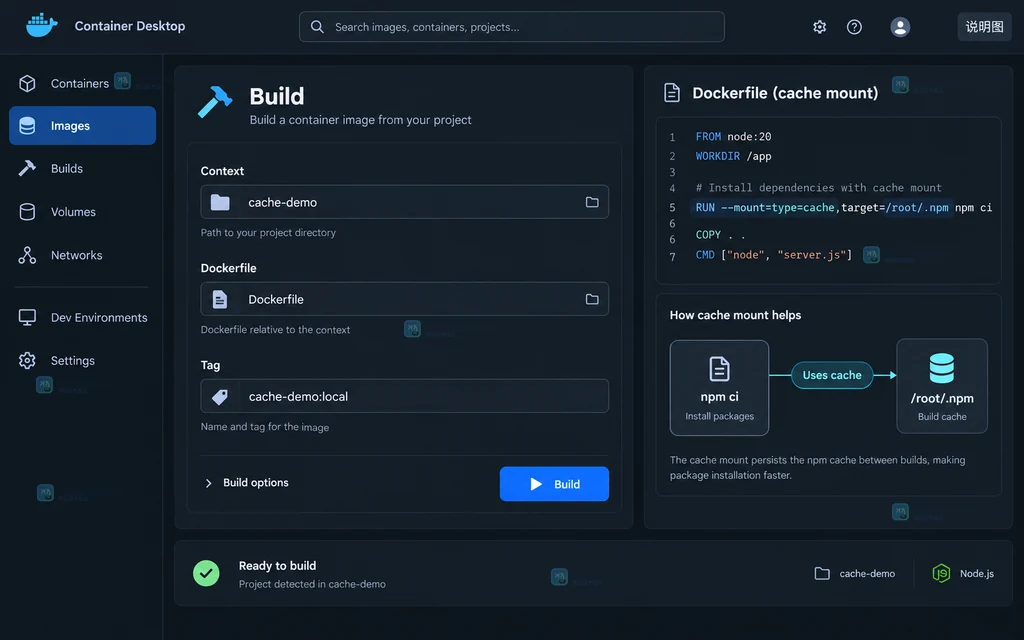Viewport: 1024px width, 640px height.
Task: Click 'Dockerfile relative to the context' hint
Action: point(276,330)
